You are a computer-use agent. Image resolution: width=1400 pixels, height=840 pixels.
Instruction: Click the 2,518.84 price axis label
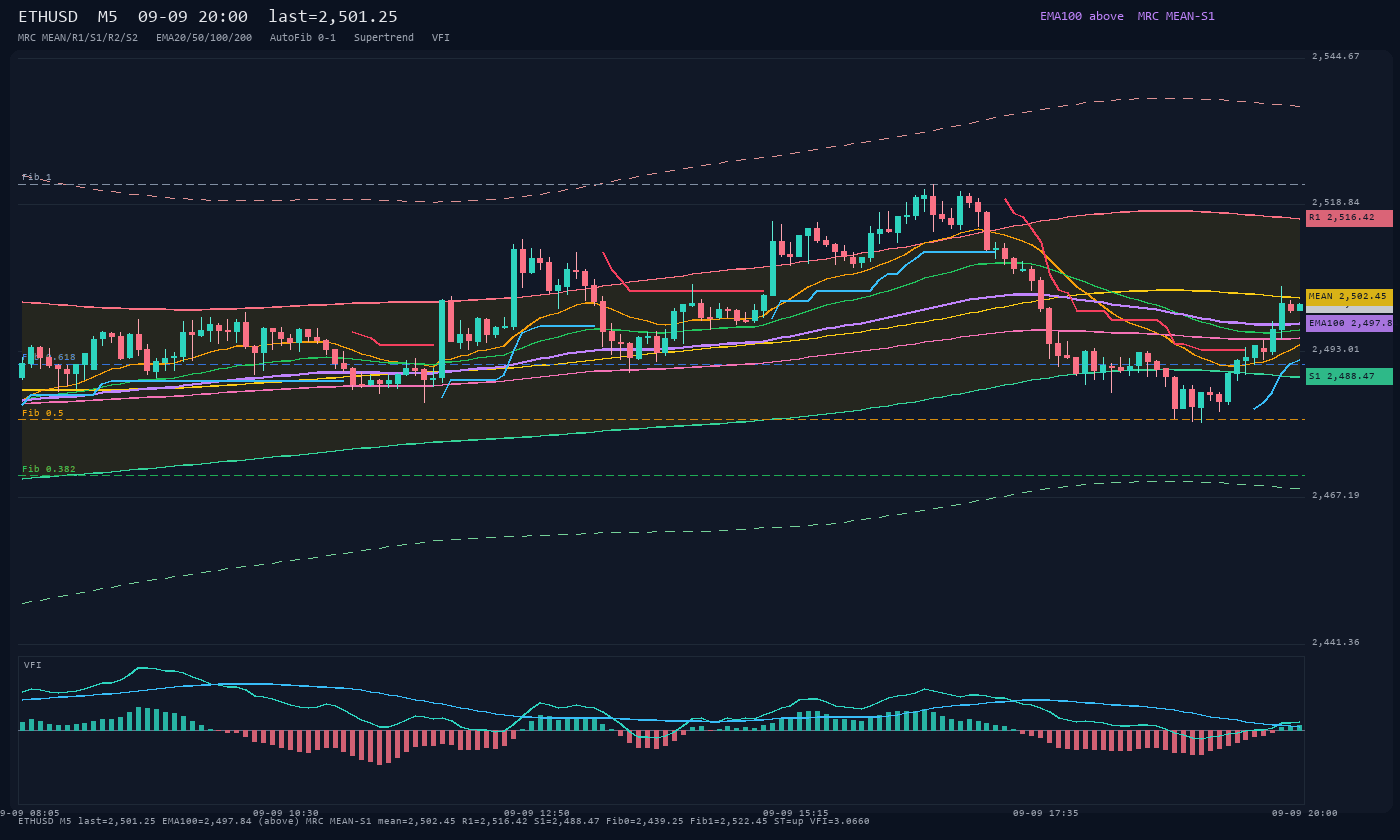[x=1336, y=203]
